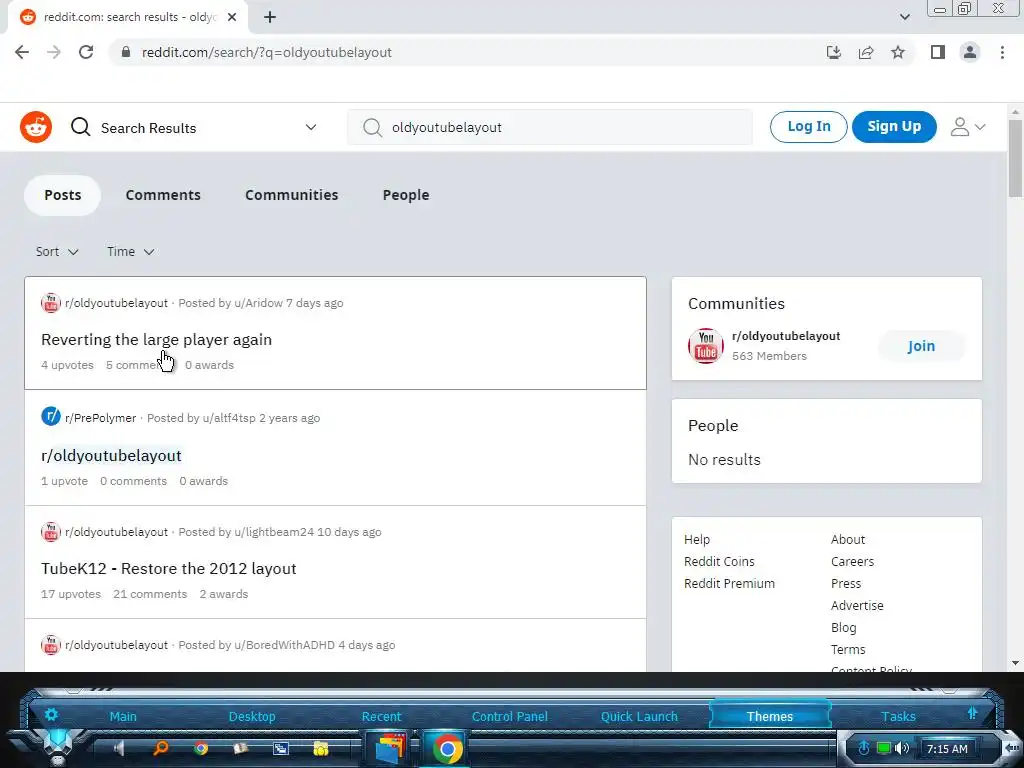
Task: Click the 7:15 AM clock
Action: 947,749
